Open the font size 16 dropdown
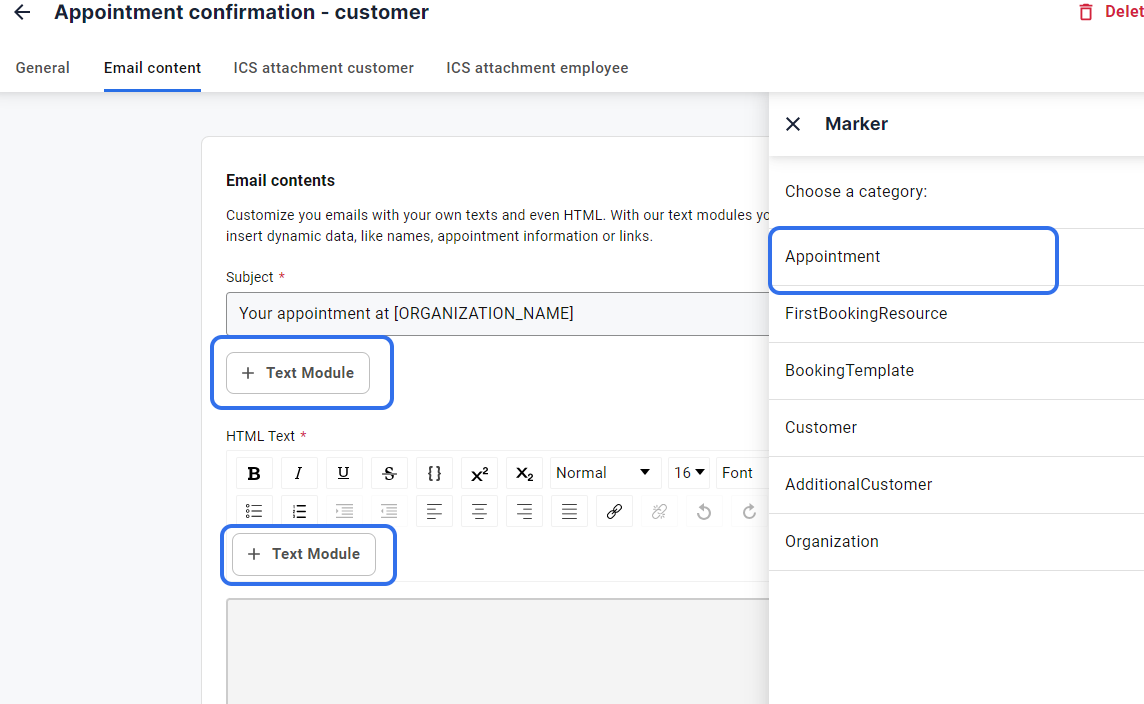Viewport: 1144px width, 704px height. point(689,473)
